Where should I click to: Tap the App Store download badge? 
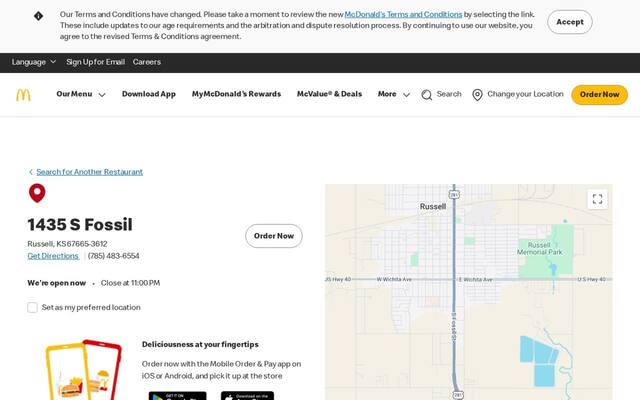[247, 396]
